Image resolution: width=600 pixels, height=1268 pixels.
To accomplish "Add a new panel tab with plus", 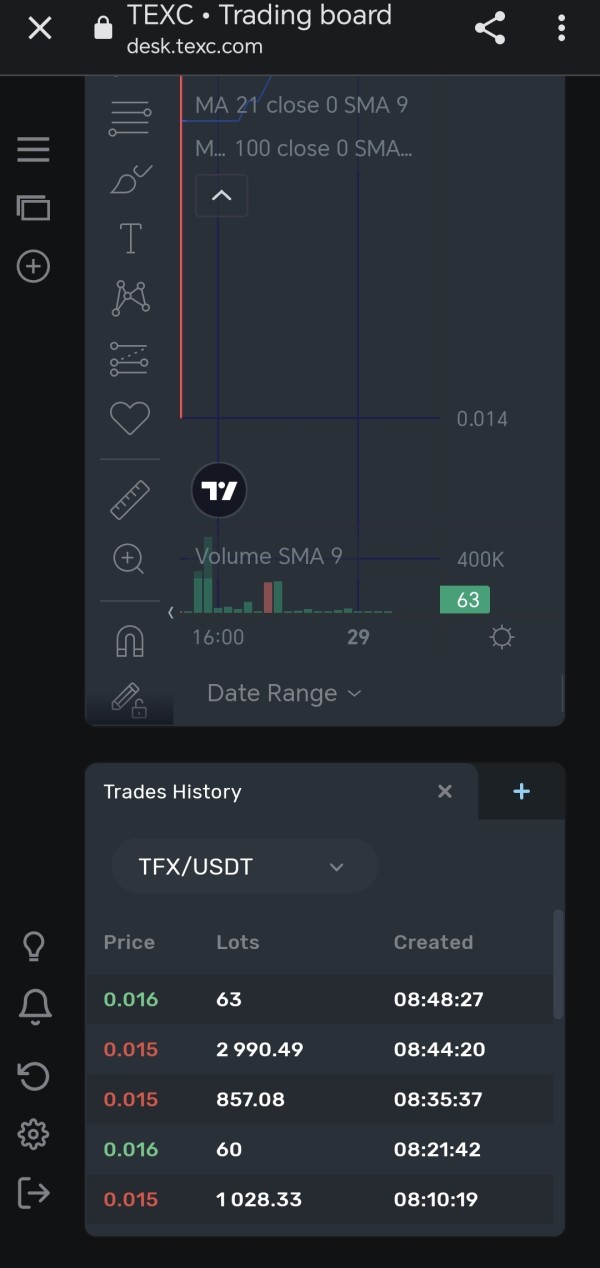I will pos(521,792).
